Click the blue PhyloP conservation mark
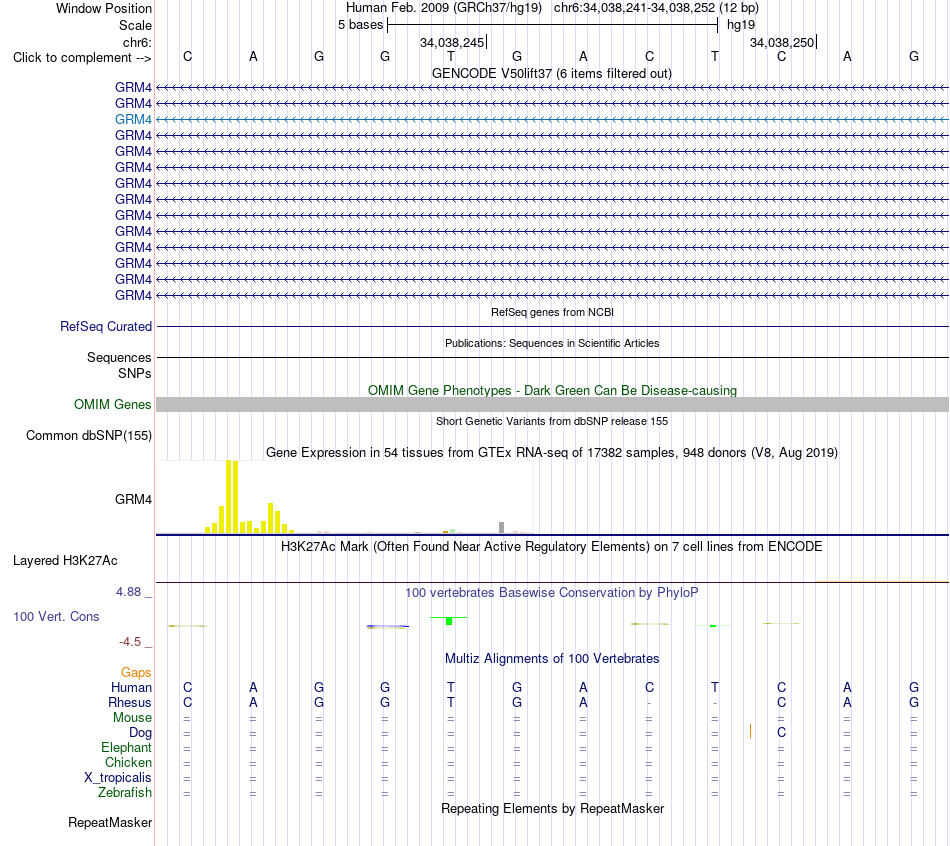 (x=388, y=626)
